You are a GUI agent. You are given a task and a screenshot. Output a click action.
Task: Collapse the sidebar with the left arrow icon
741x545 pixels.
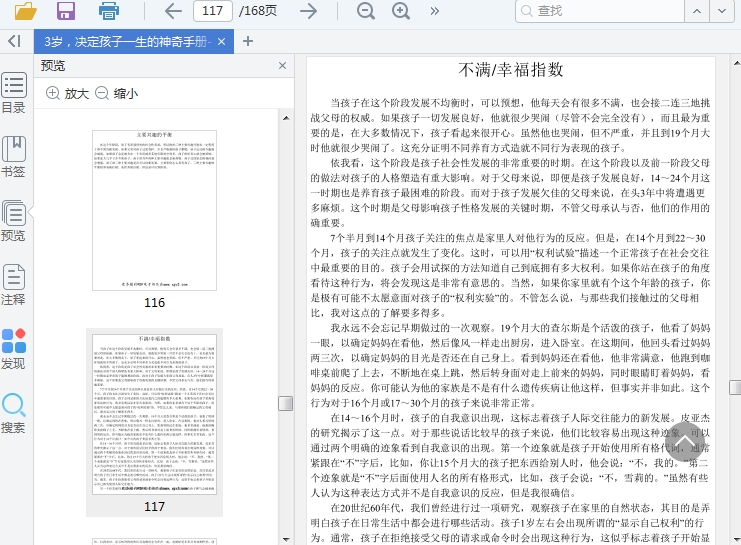point(14,41)
